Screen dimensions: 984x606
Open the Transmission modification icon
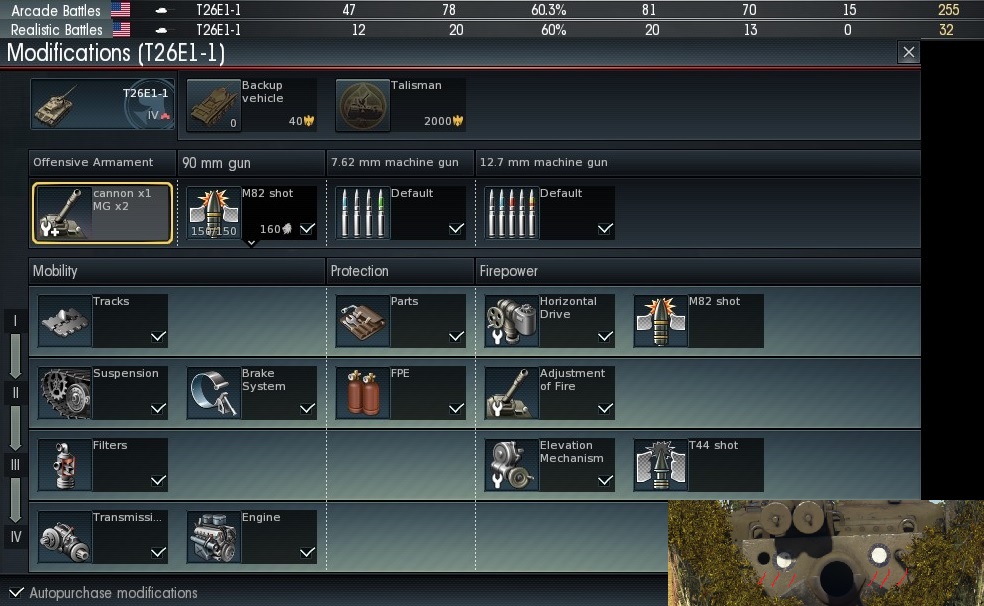click(x=65, y=537)
